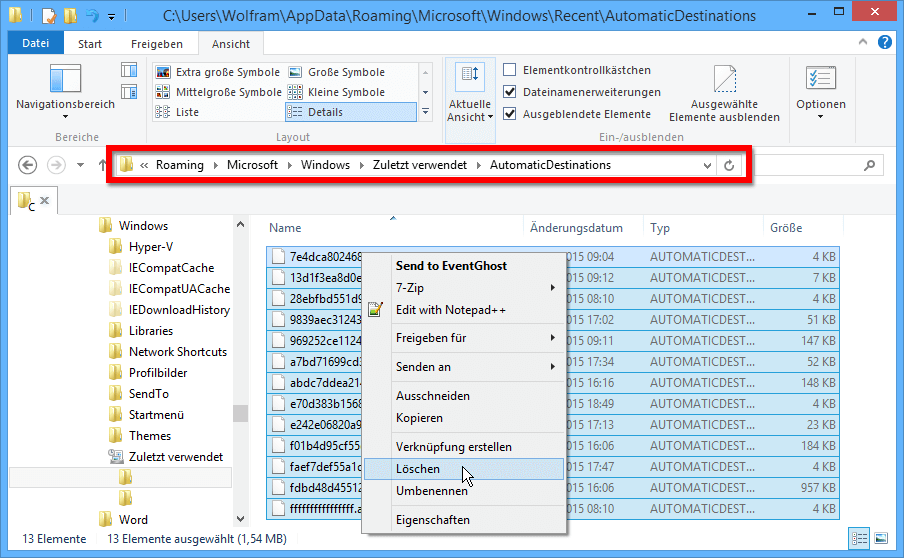Expand the layout gallery more arrow
Screen dimensions: 904x558
pyautogui.click(x=425, y=112)
